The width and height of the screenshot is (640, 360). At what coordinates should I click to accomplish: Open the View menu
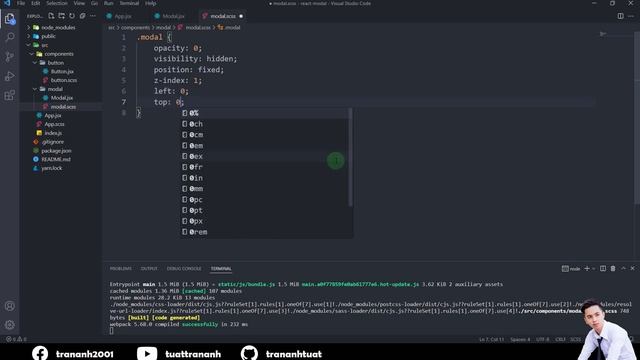click(79, 3)
